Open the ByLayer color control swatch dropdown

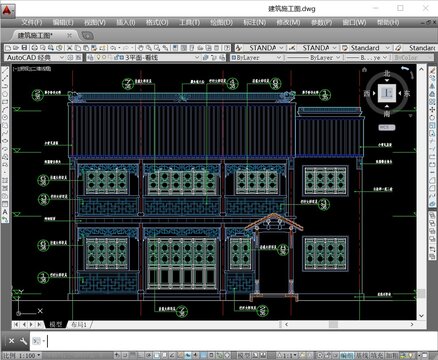tap(257, 58)
